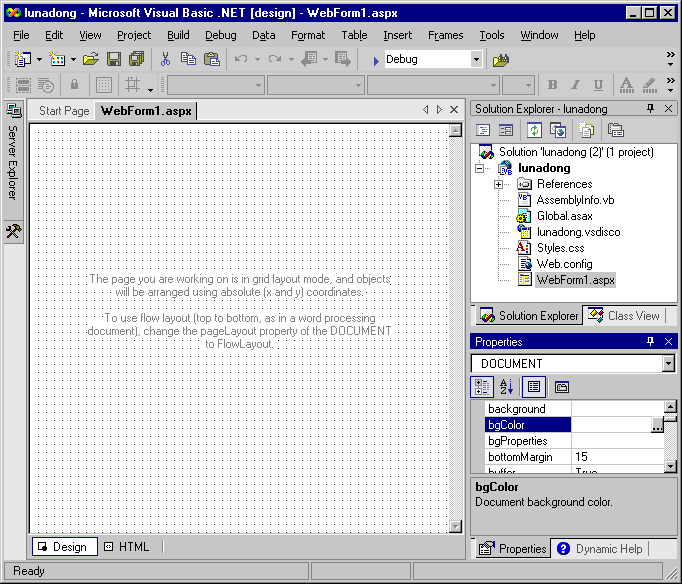
Task: Toggle Bold formatting button
Action: click(552, 85)
